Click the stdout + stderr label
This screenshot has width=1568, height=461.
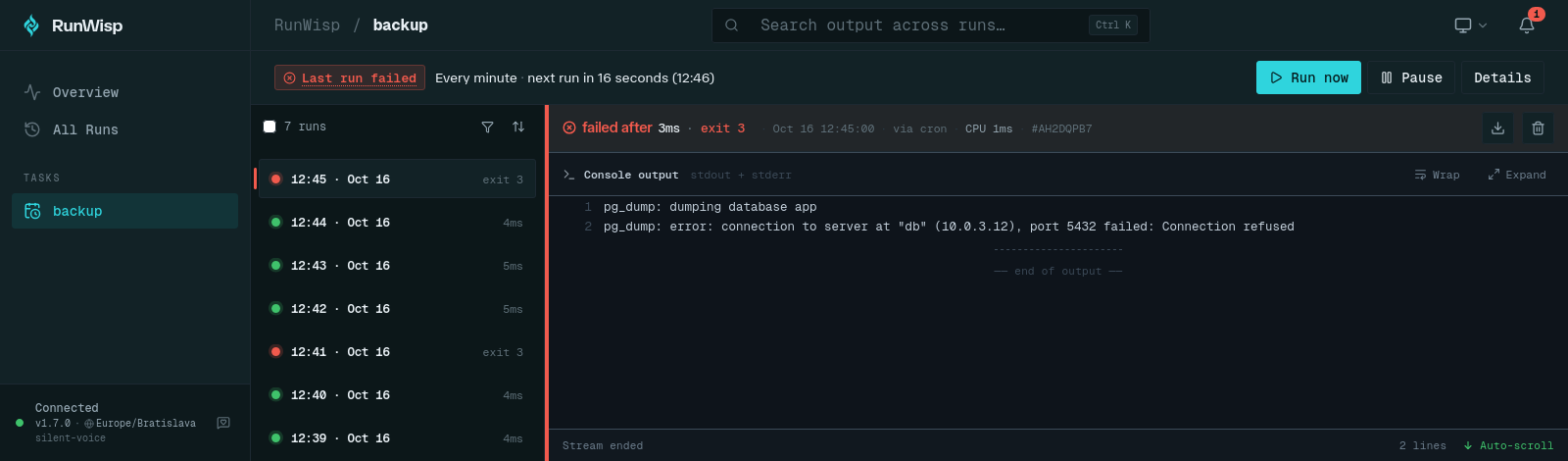coord(741,175)
